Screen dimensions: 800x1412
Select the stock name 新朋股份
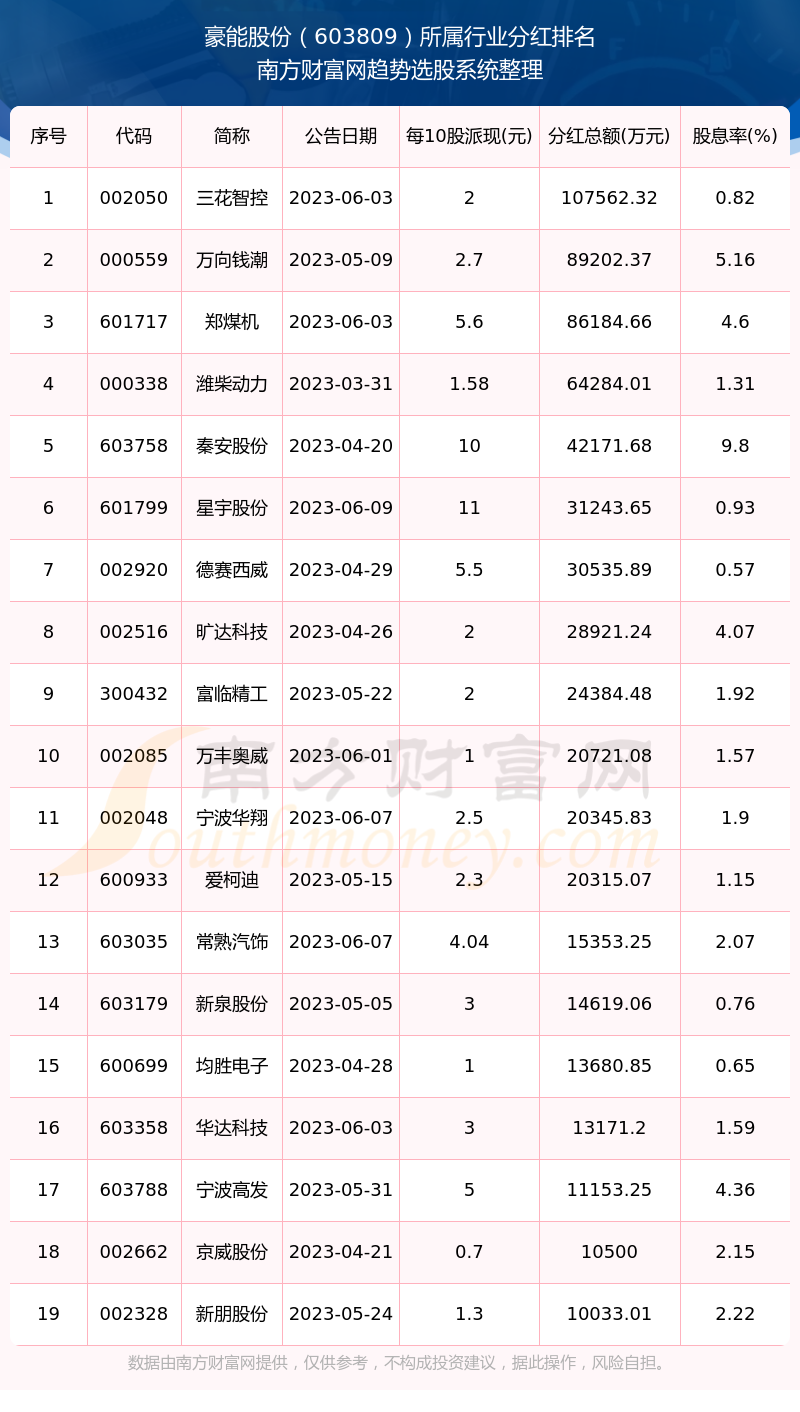(232, 1314)
